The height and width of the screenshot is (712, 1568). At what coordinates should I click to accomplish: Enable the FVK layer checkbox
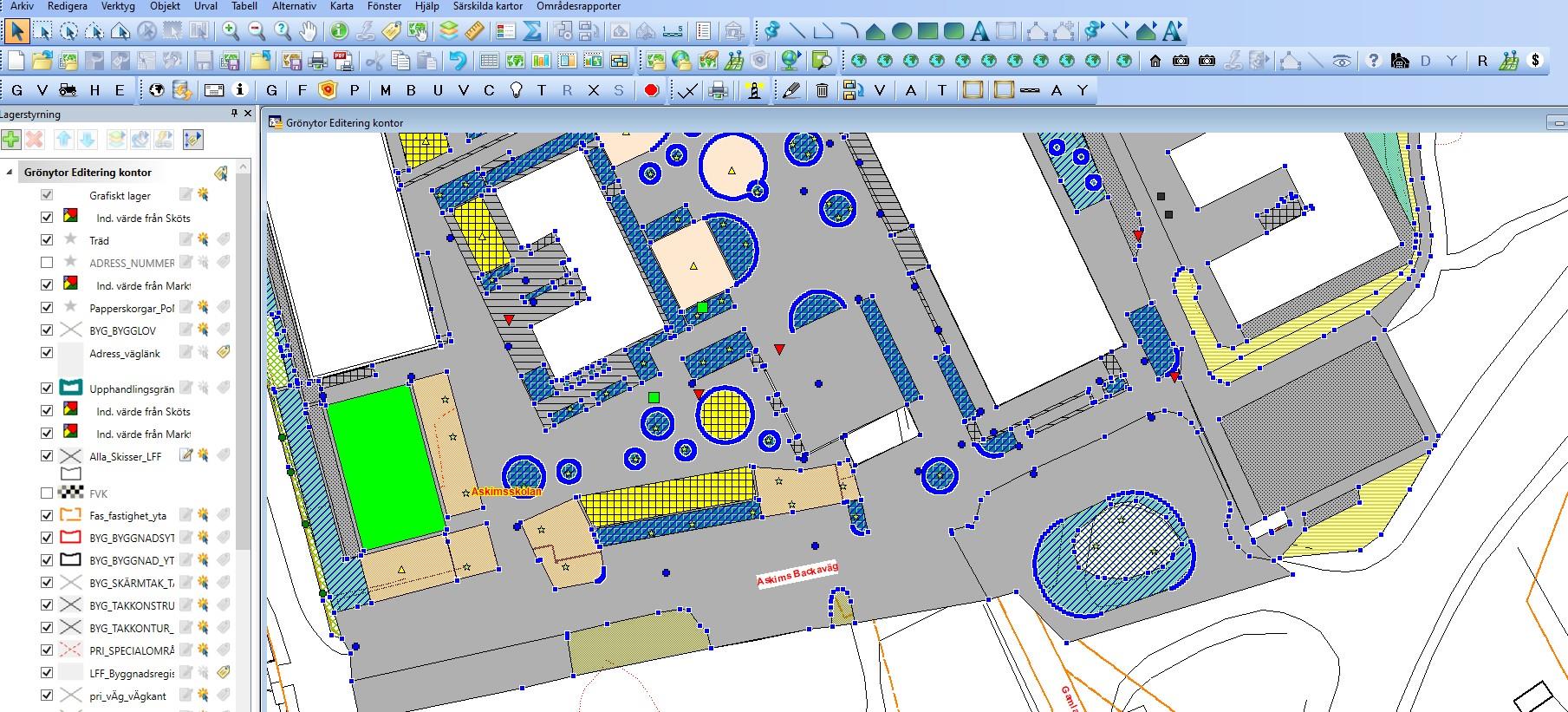47,493
